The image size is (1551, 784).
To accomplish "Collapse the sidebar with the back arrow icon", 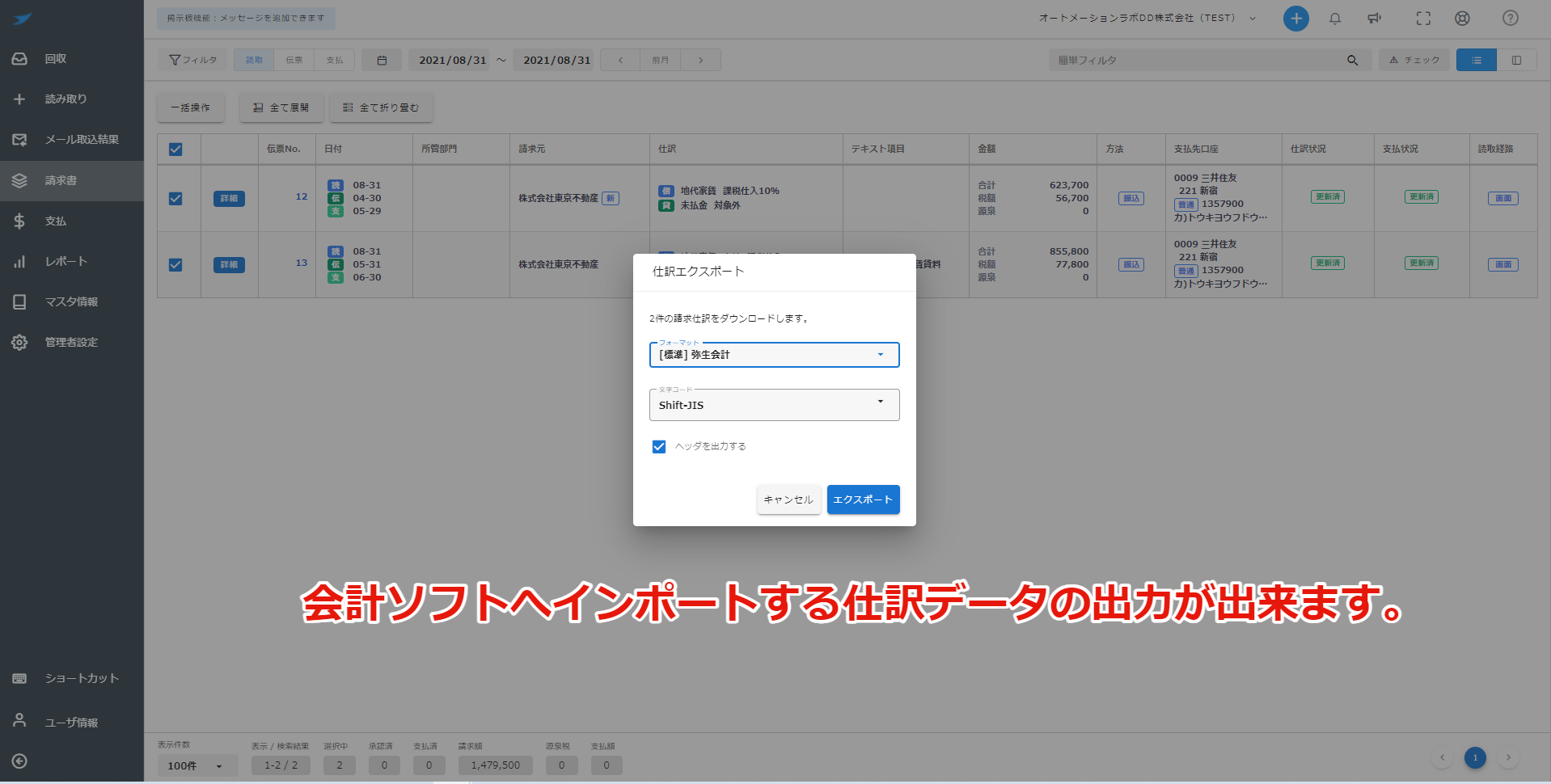I will pos(20,761).
